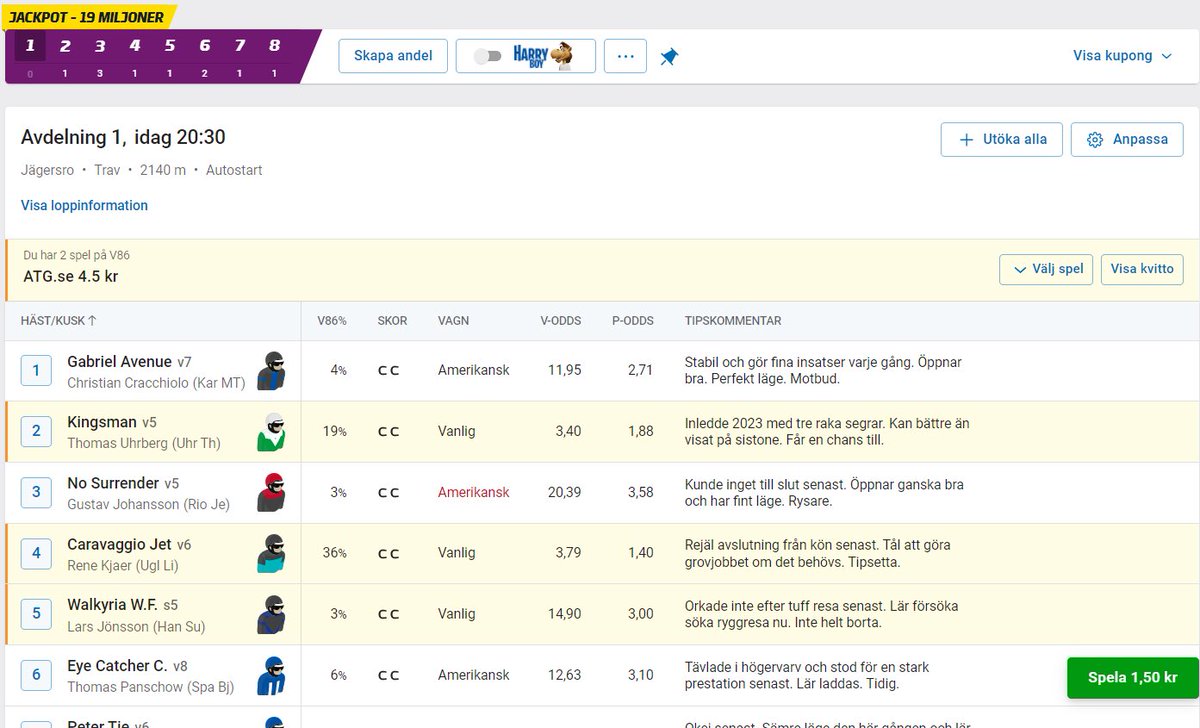The image size is (1200, 728).
Task: Deselect horse number 4 Caravaggio Jet checkbox
Action: [36, 554]
